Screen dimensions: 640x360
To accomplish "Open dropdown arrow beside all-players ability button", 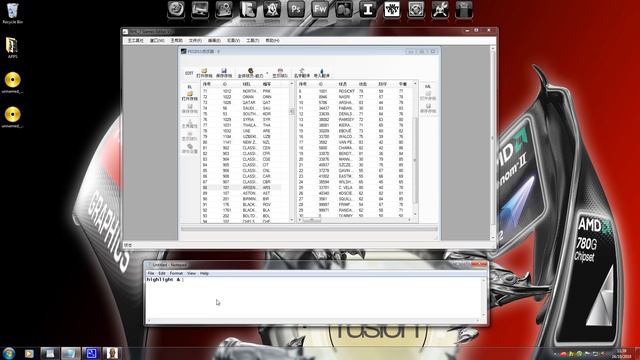I will 267,73.
